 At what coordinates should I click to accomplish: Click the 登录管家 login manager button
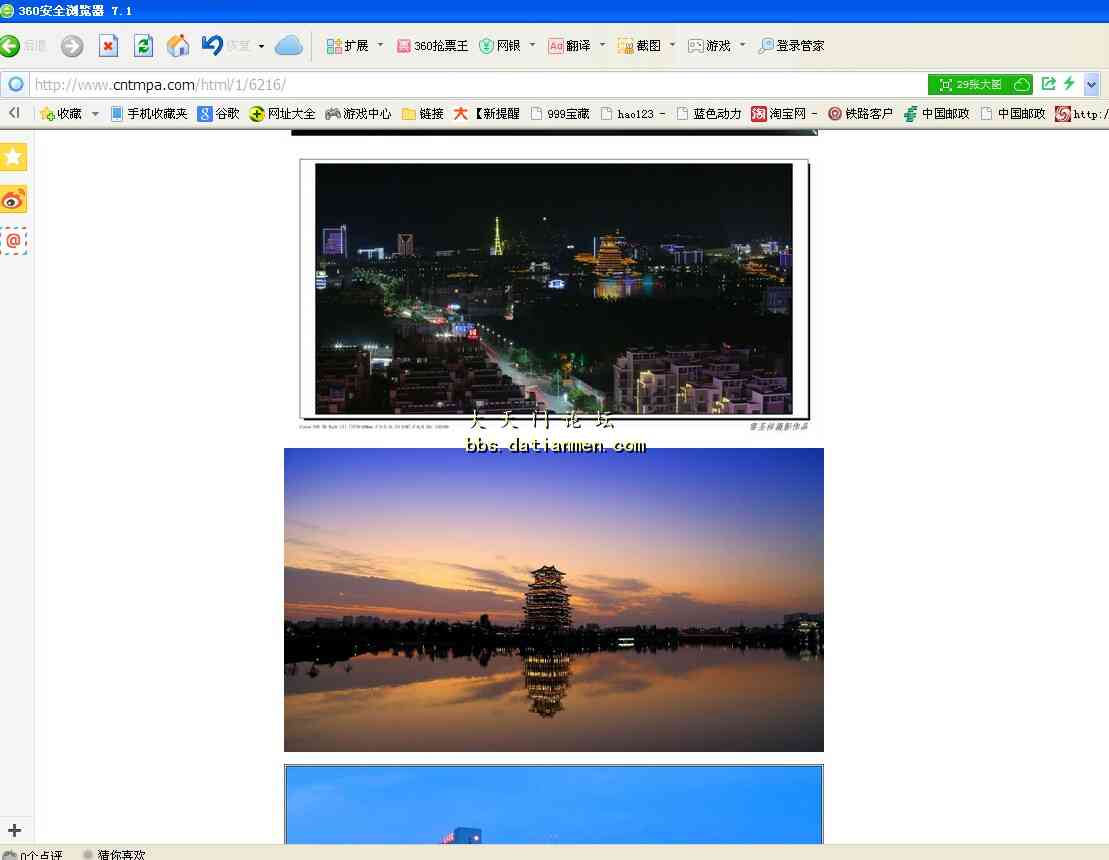pos(791,46)
